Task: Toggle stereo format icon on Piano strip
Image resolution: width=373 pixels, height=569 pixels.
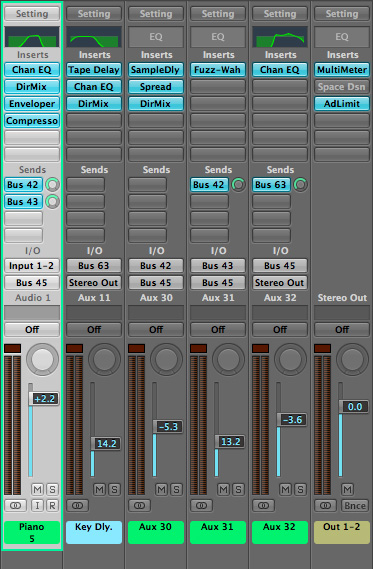Action: tap(15, 505)
